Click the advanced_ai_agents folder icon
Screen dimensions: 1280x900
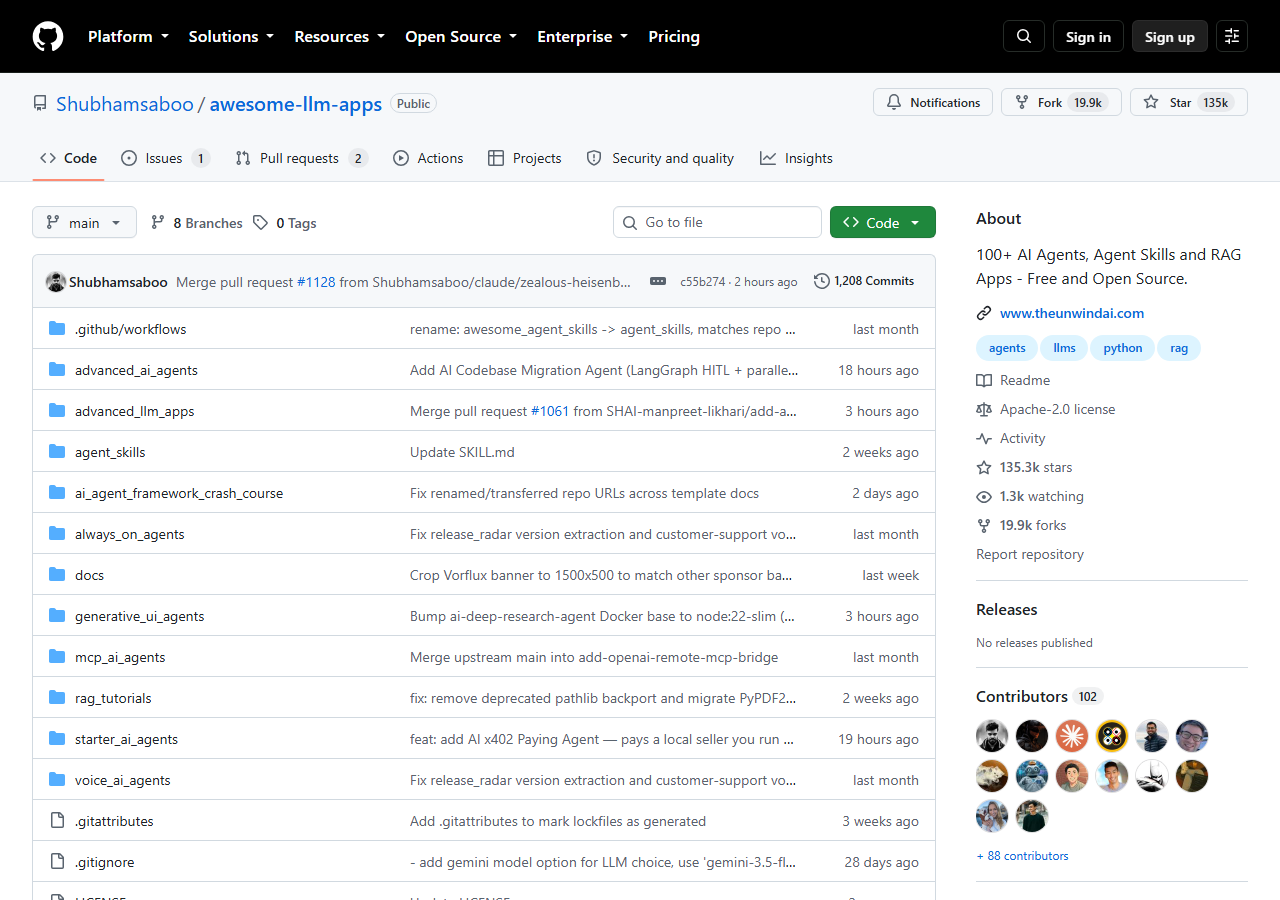[57, 370]
